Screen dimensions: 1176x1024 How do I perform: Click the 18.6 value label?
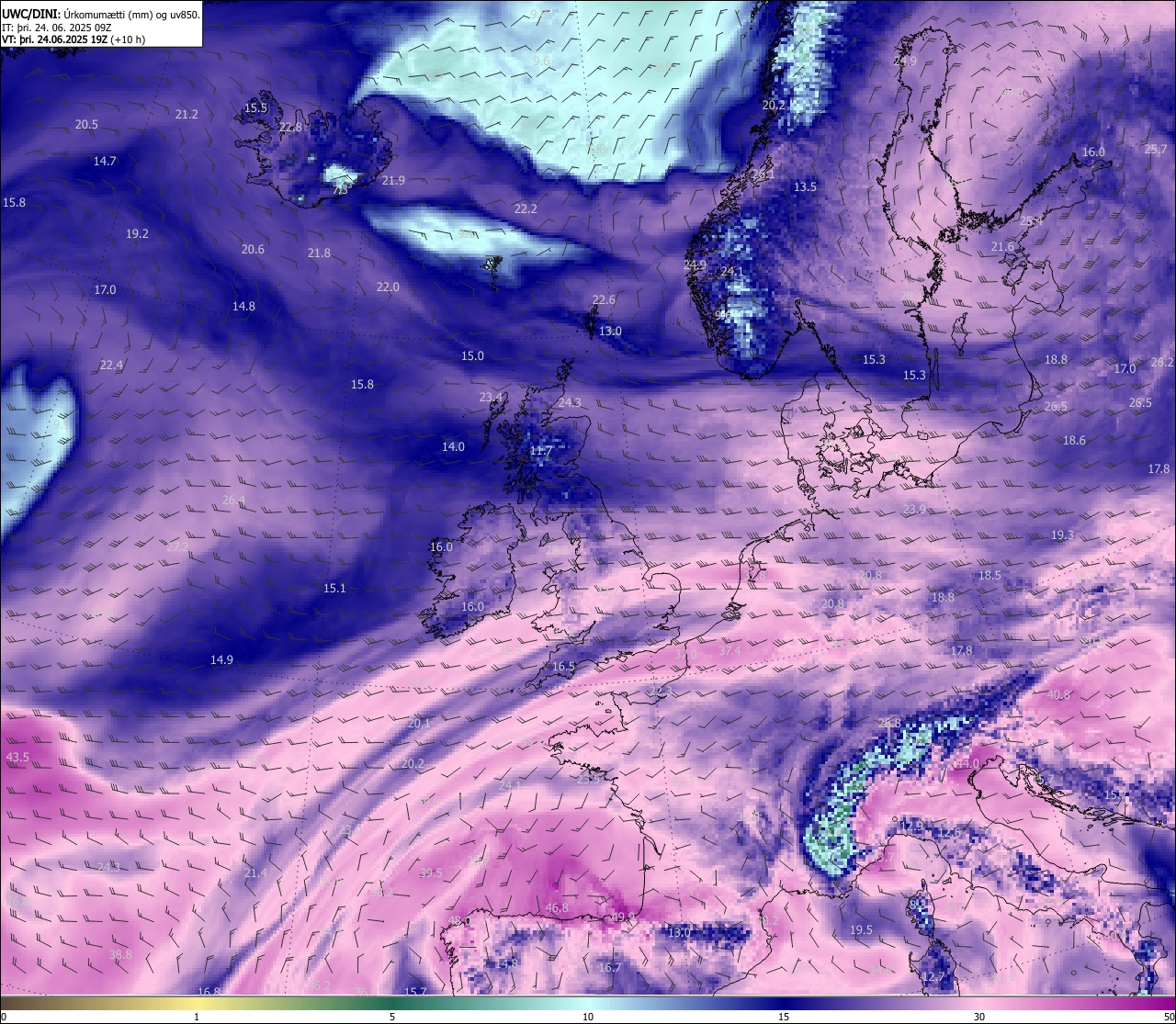point(1074,440)
